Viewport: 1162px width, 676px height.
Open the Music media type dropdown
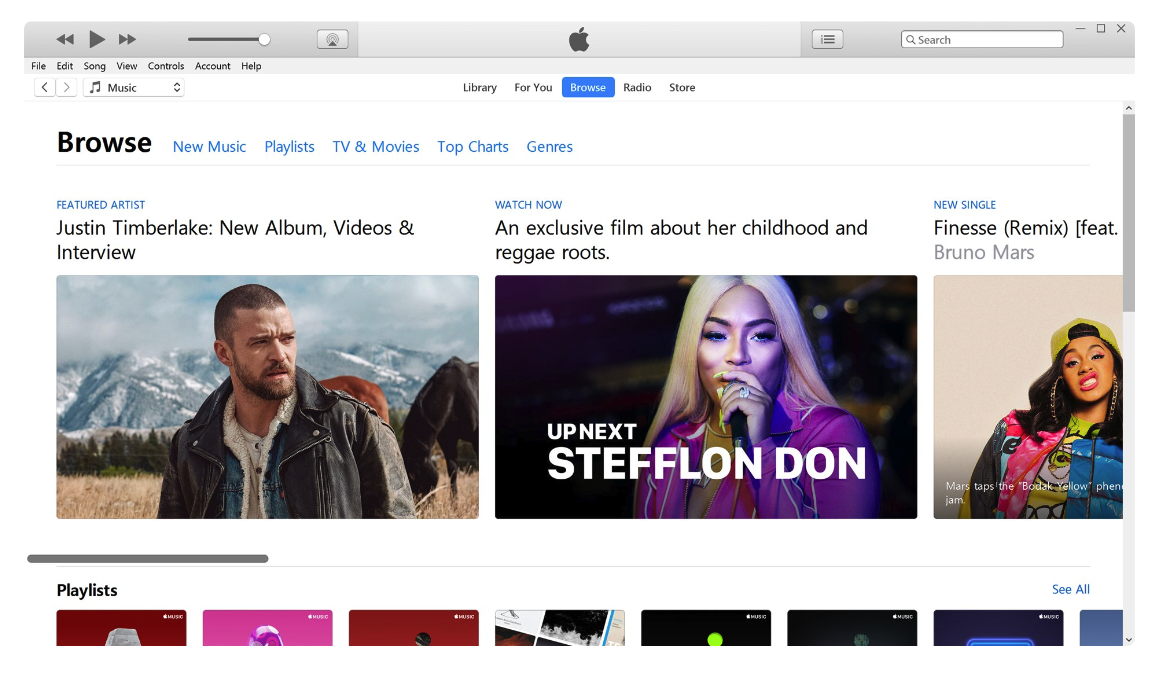[x=133, y=87]
